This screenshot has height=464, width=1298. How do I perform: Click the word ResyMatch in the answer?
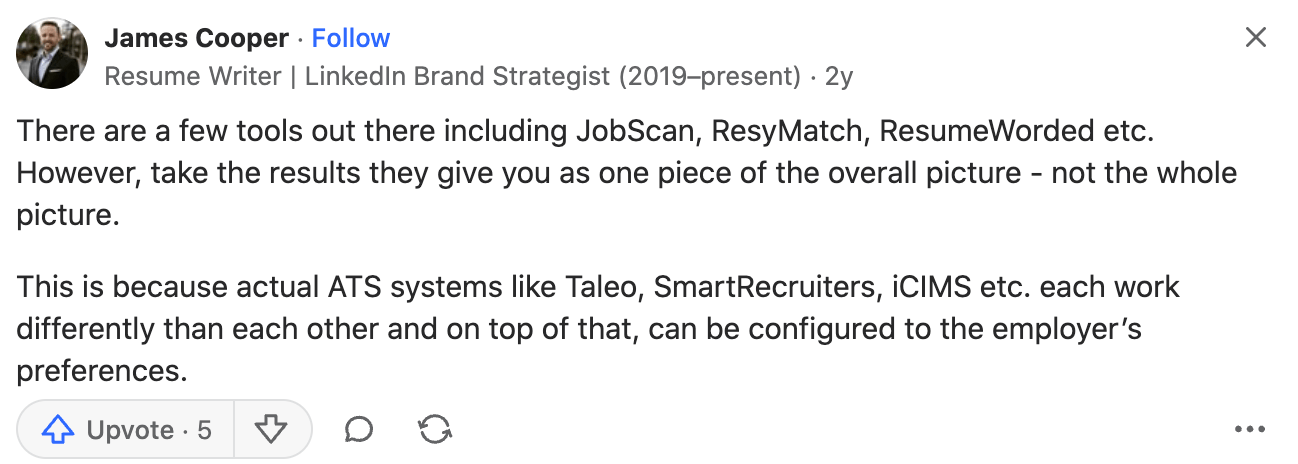pyautogui.click(x=789, y=131)
